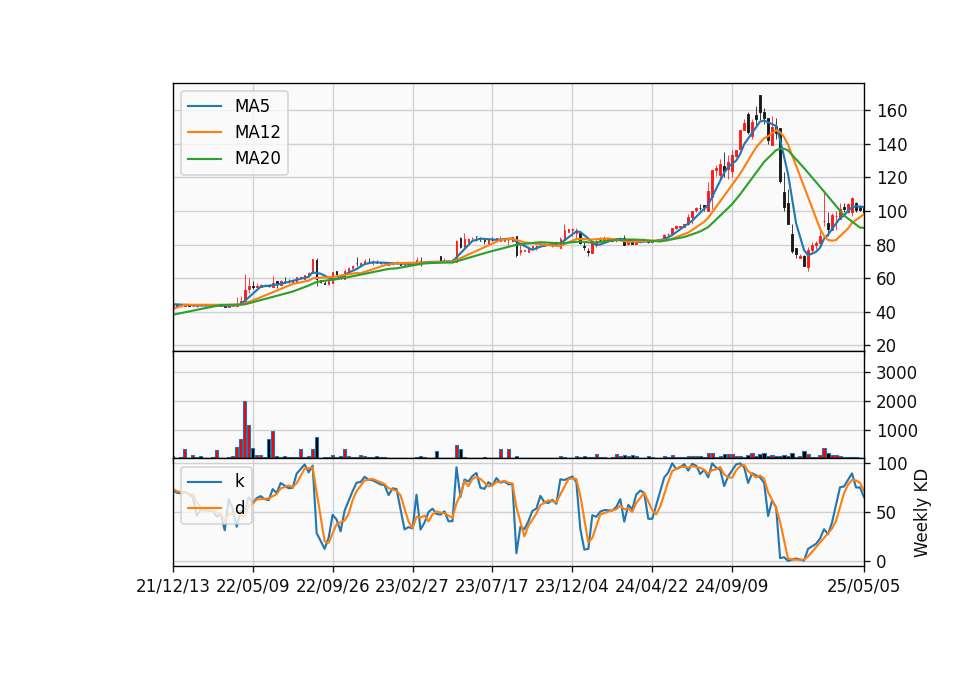Click the 24/09/09 date tick label
960x690 pixels.
coord(732,587)
